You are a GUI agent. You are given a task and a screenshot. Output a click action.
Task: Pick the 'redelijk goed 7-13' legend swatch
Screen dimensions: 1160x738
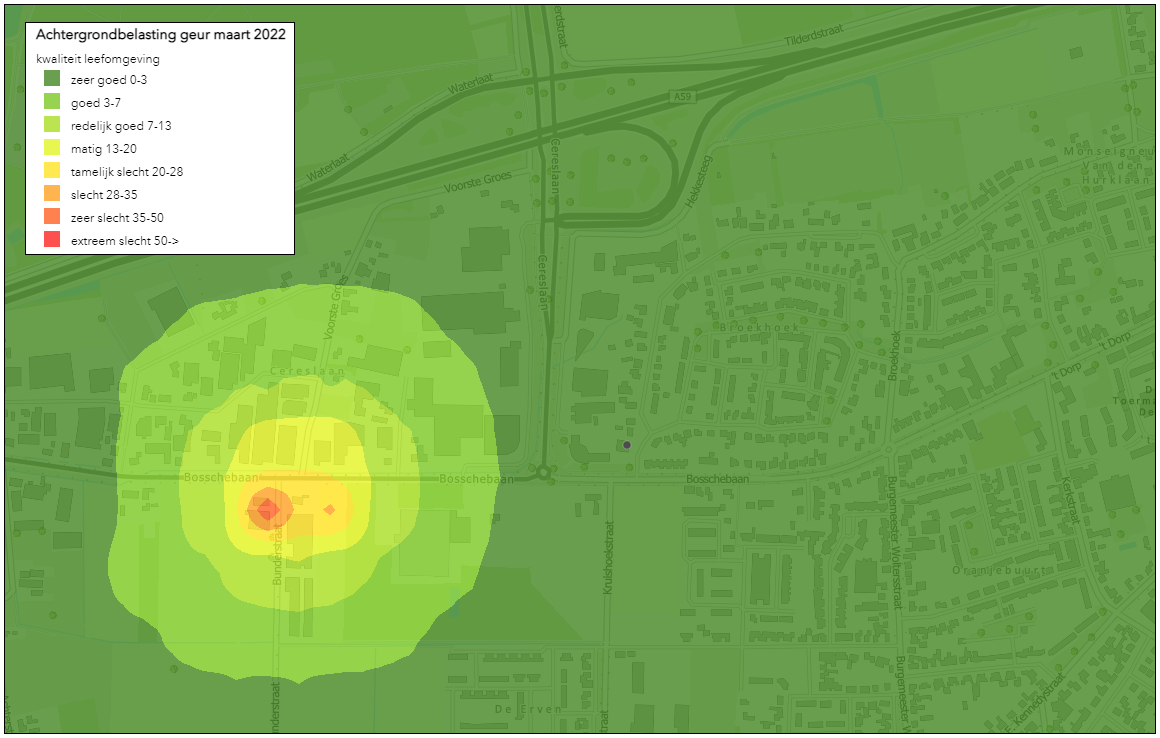(52, 124)
